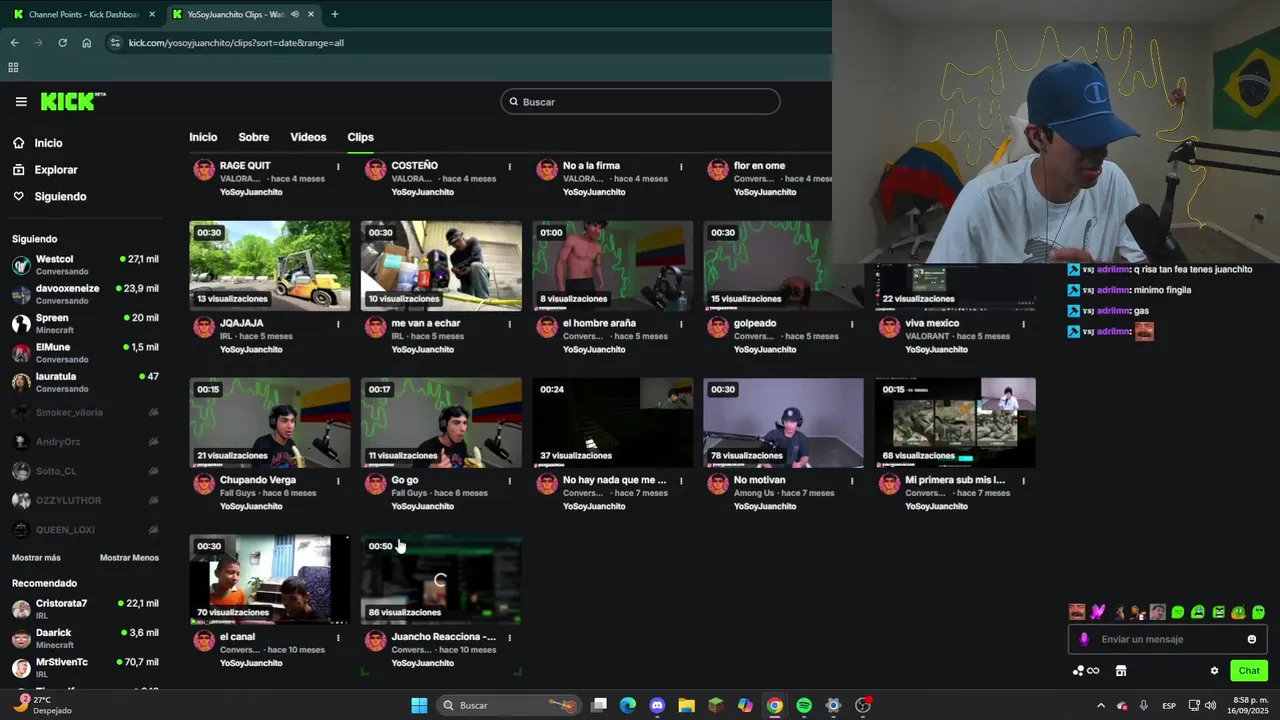
Task: Open Spreen channel in followed list
Action: [85, 323]
